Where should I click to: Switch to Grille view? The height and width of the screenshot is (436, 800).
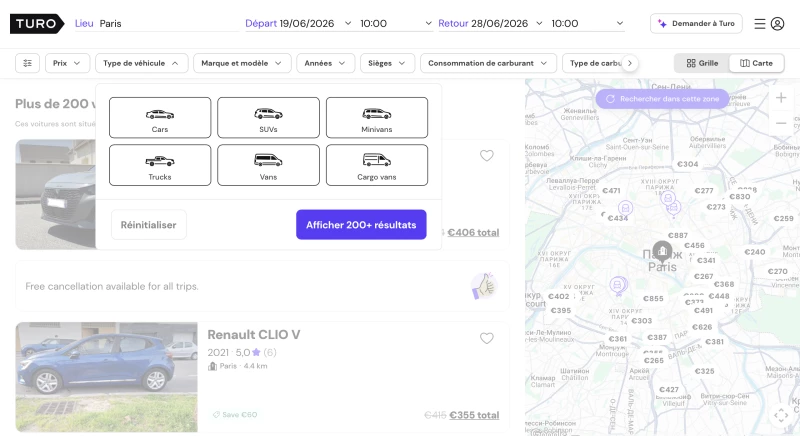[x=702, y=63]
